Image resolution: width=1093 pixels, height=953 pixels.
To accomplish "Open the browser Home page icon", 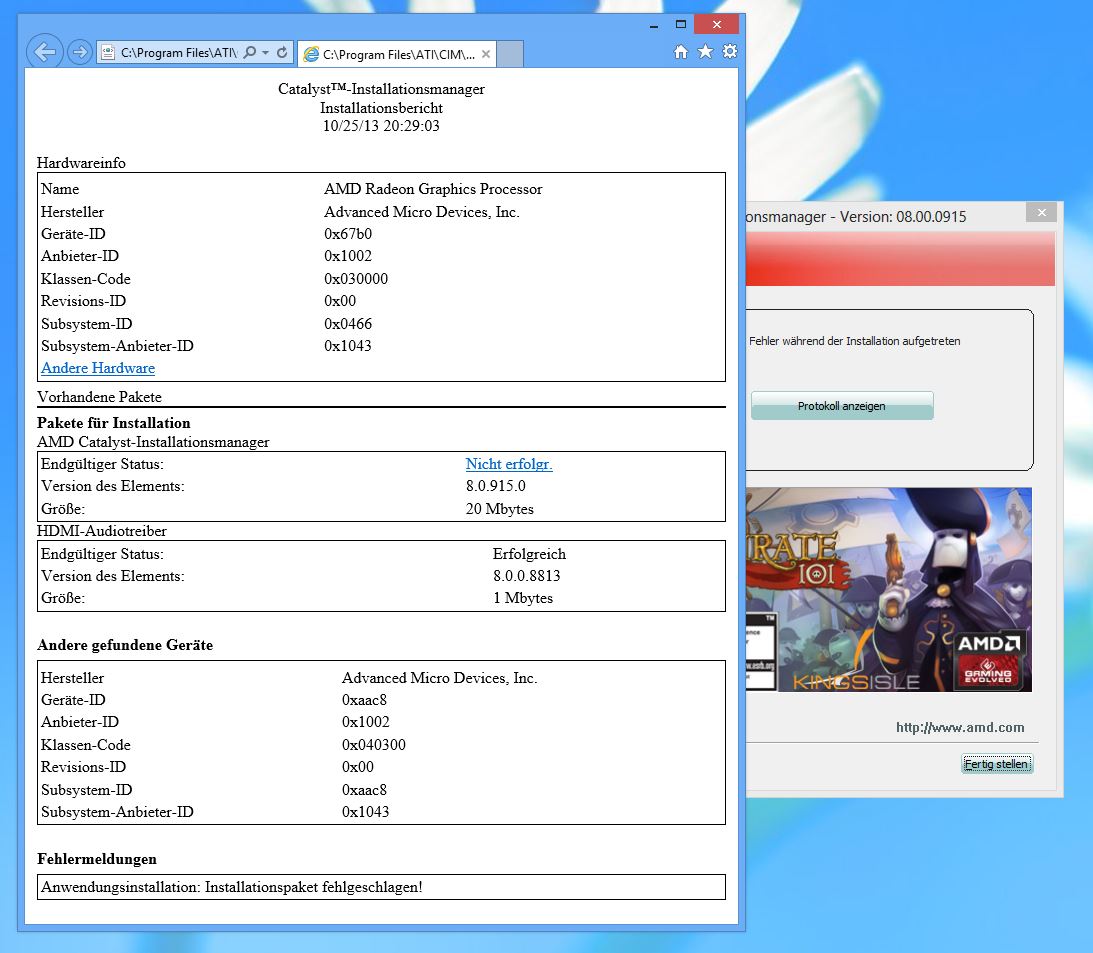I will tap(681, 52).
